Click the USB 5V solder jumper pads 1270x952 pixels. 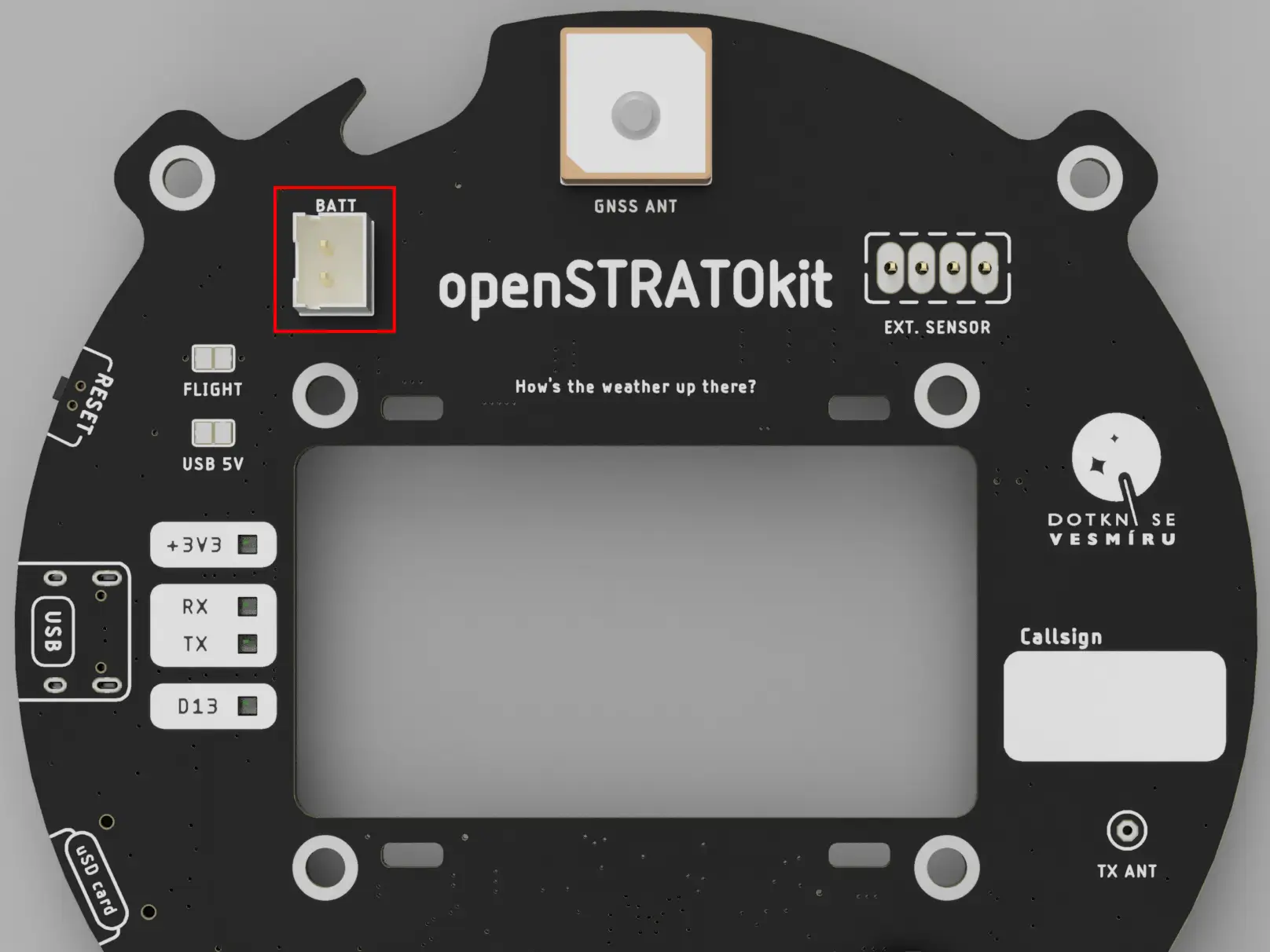pyautogui.click(x=213, y=433)
